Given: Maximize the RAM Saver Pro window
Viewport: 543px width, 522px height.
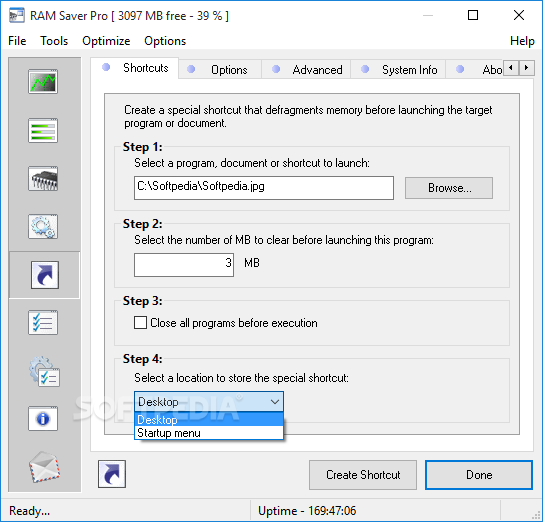Looking at the screenshot, I should coord(473,15).
